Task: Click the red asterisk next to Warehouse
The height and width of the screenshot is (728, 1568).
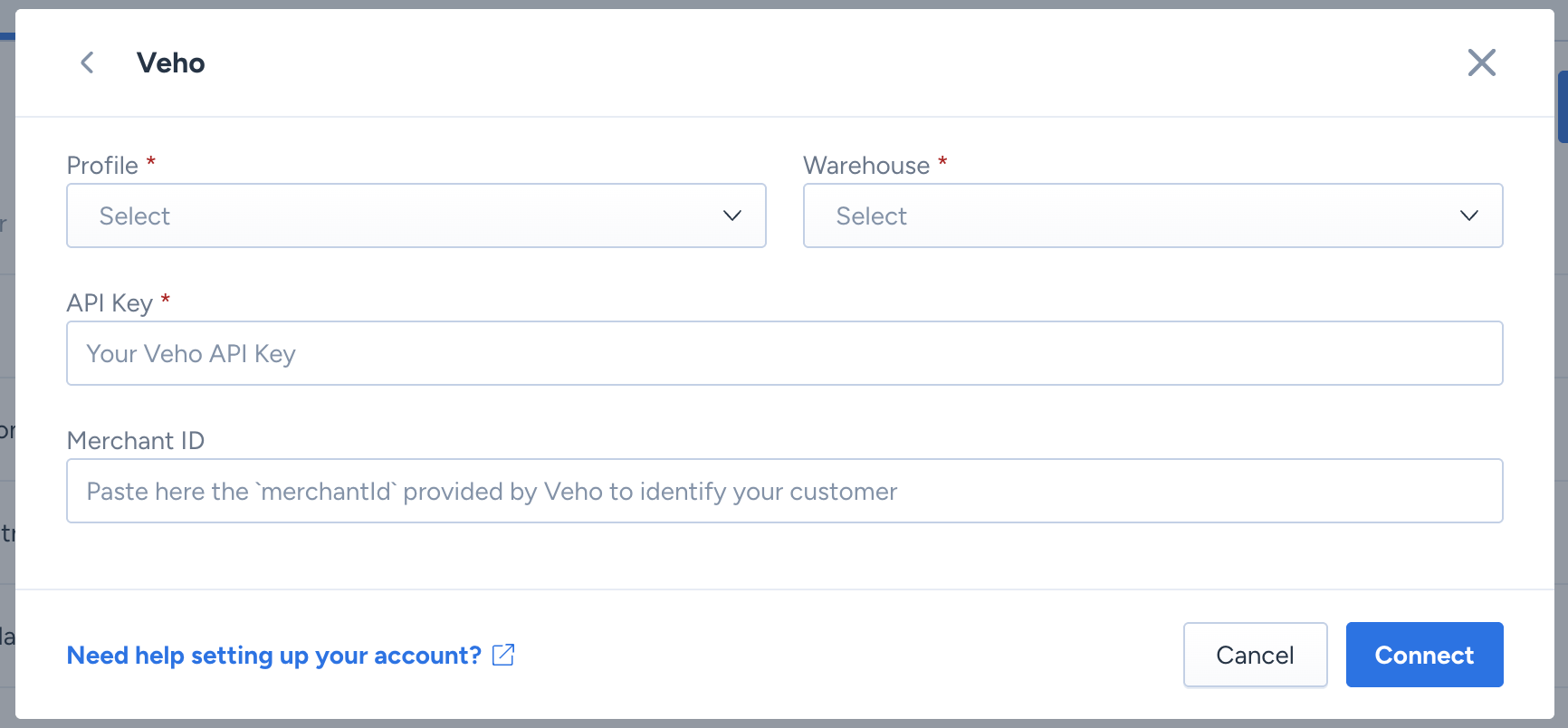Action: [942, 160]
